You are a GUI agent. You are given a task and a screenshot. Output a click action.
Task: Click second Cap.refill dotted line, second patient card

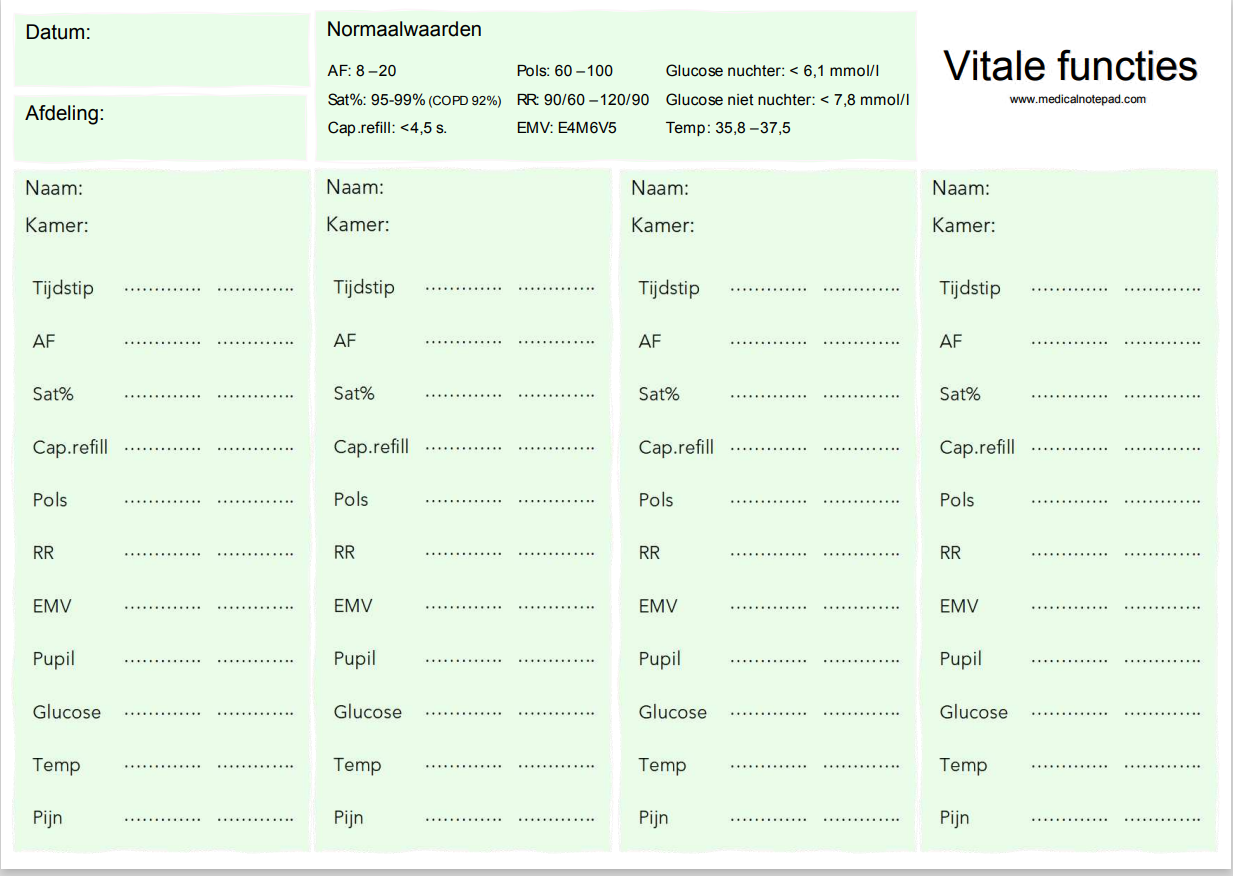(556, 448)
